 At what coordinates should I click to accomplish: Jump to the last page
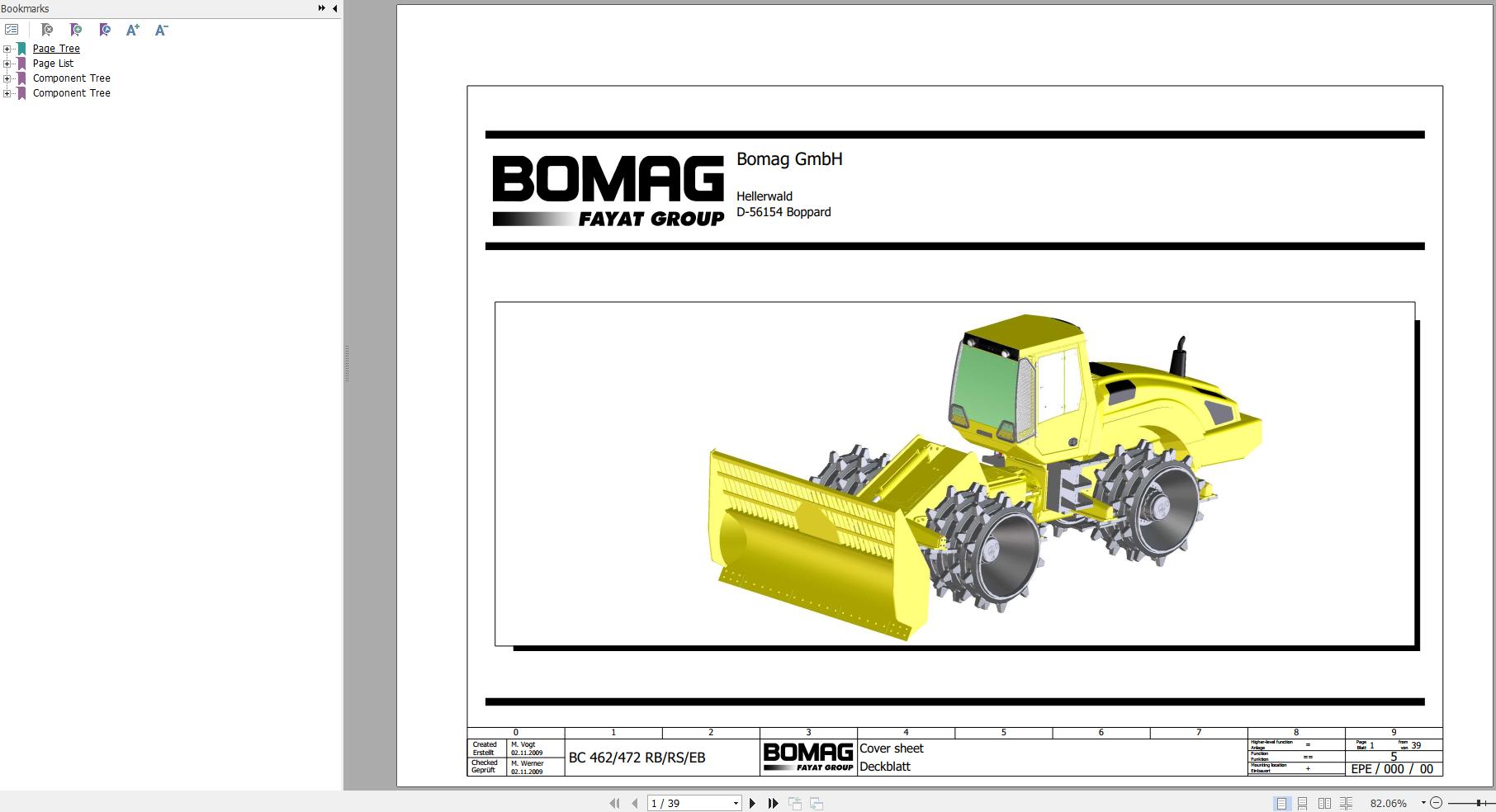coord(774,803)
